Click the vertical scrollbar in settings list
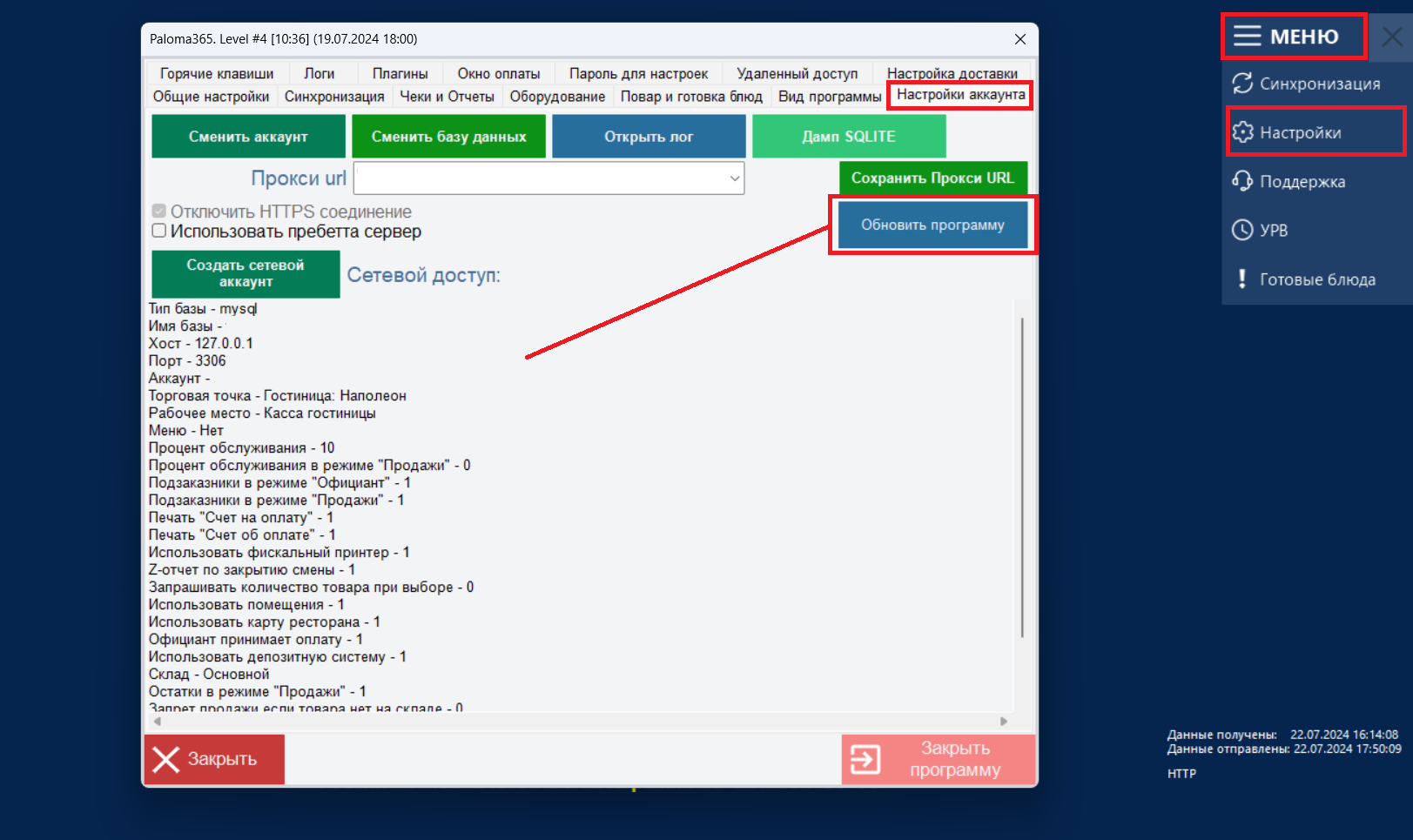The width and height of the screenshot is (1413, 840). click(1022, 477)
